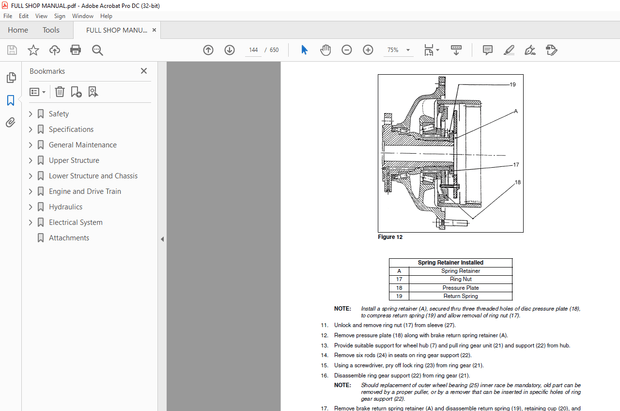Image resolution: width=620 pixels, height=411 pixels.
Task: Expand the Engine and Drive Train bookmark
Action: pyautogui.click(x=30, y=191)
